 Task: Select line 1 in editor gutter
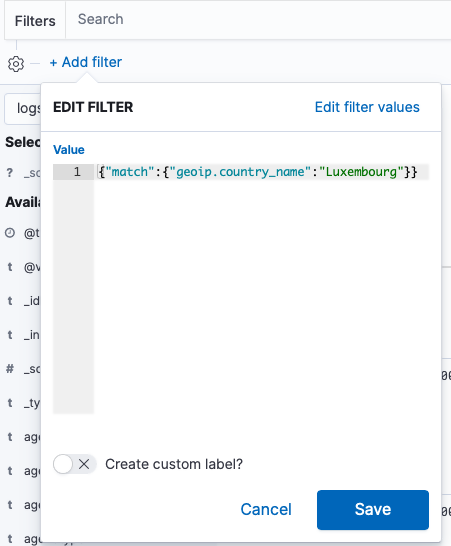[73, 172]
